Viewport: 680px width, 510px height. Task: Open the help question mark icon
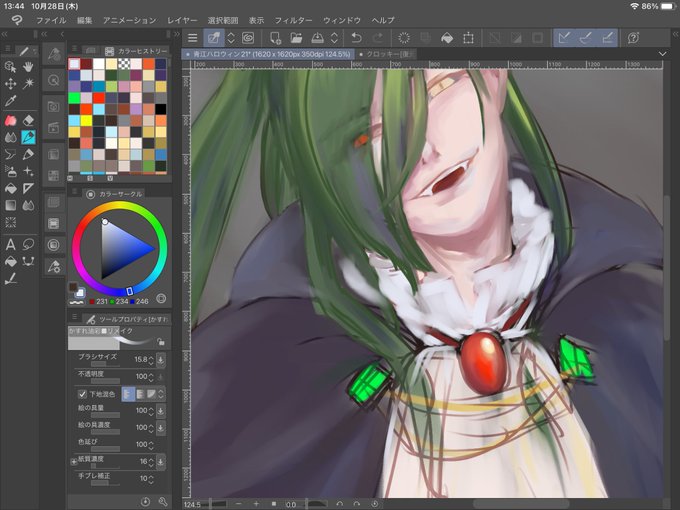(633, 38)
